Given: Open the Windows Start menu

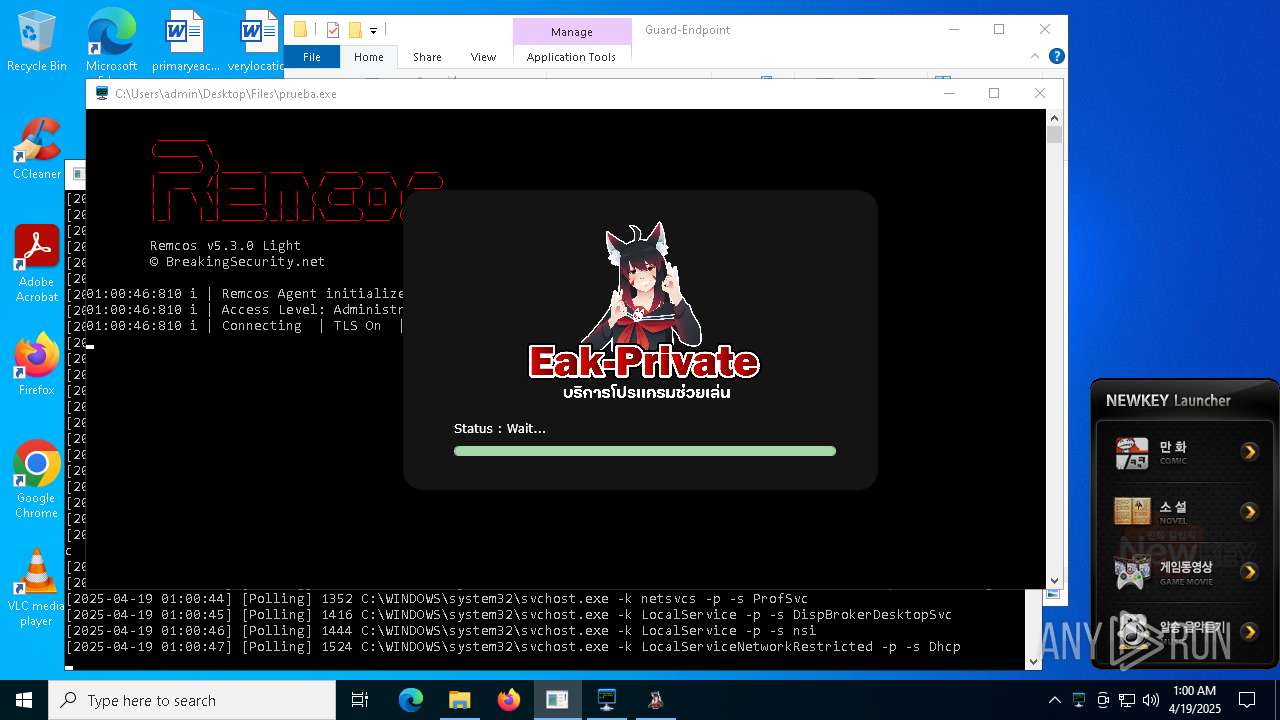Looking at the screenshot, I should [24, 700].
